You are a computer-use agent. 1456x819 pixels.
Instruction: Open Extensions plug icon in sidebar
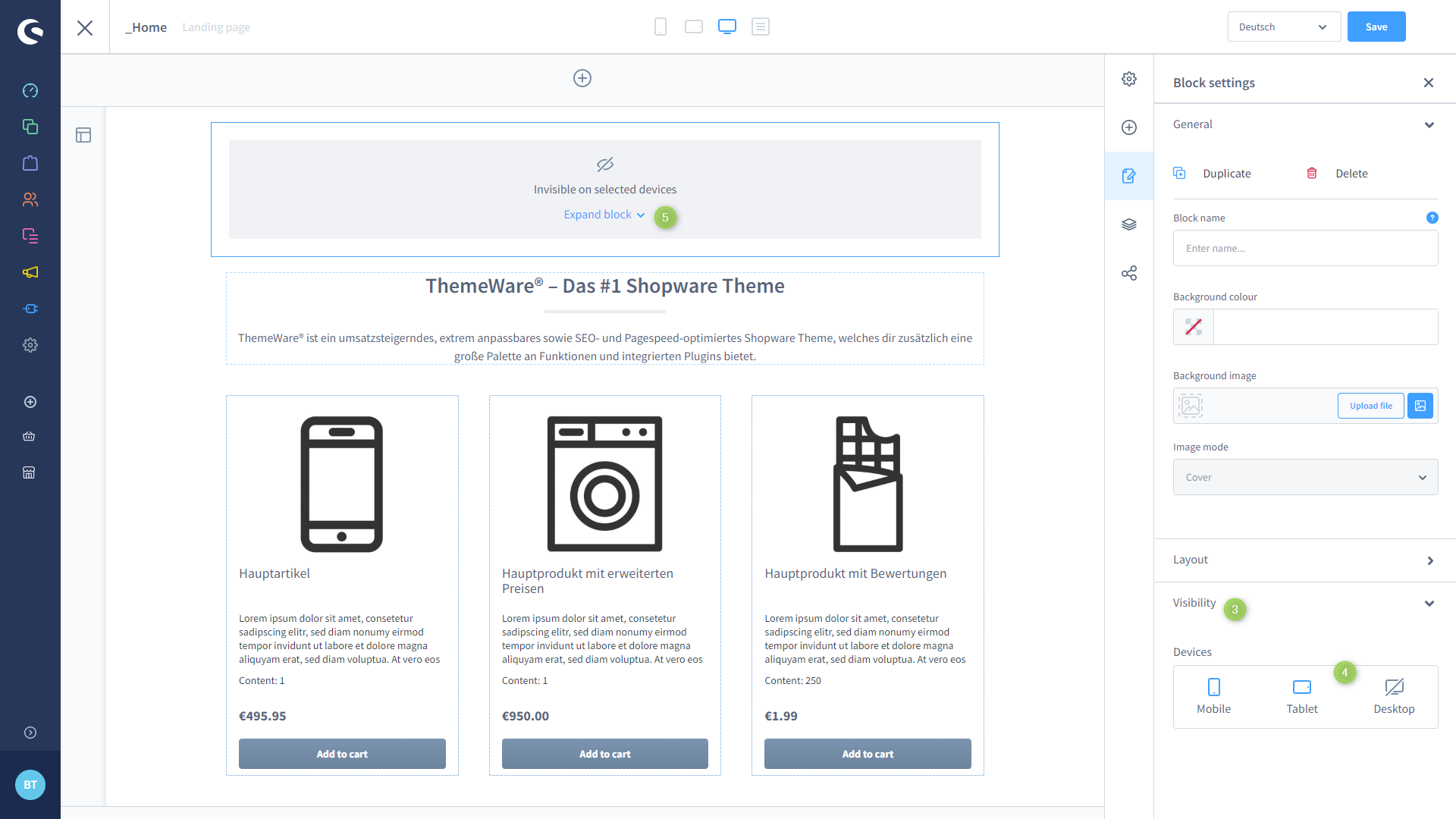pyautogui.click(x=30, y=309)
